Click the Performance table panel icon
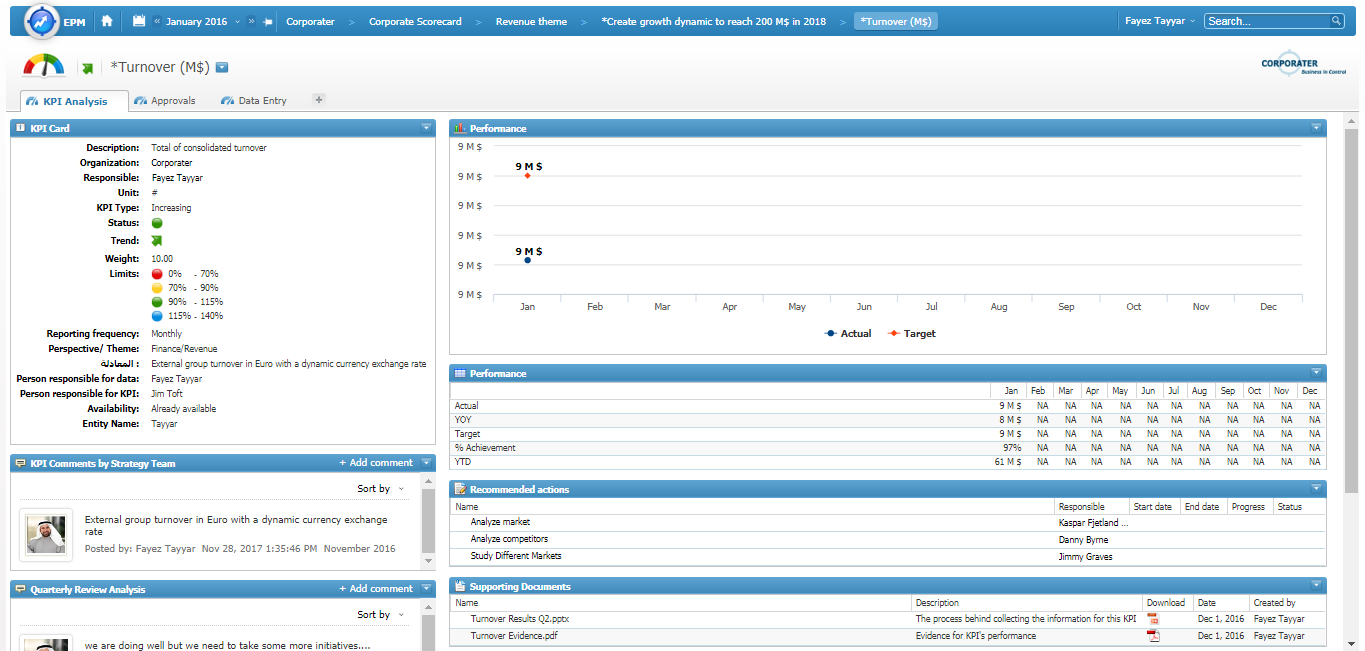Image resolution: width=1365 pixels, height=651 pixels. (x=460, y=373)
